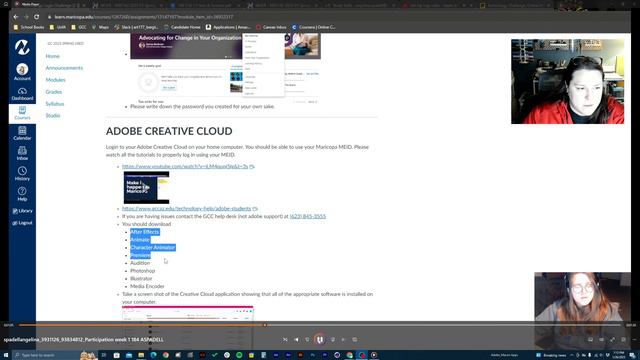The width and height of the screenshot is (640, 360).
Task: Click the highlighted 'Character Animator' list item
Action: point(153,247)
